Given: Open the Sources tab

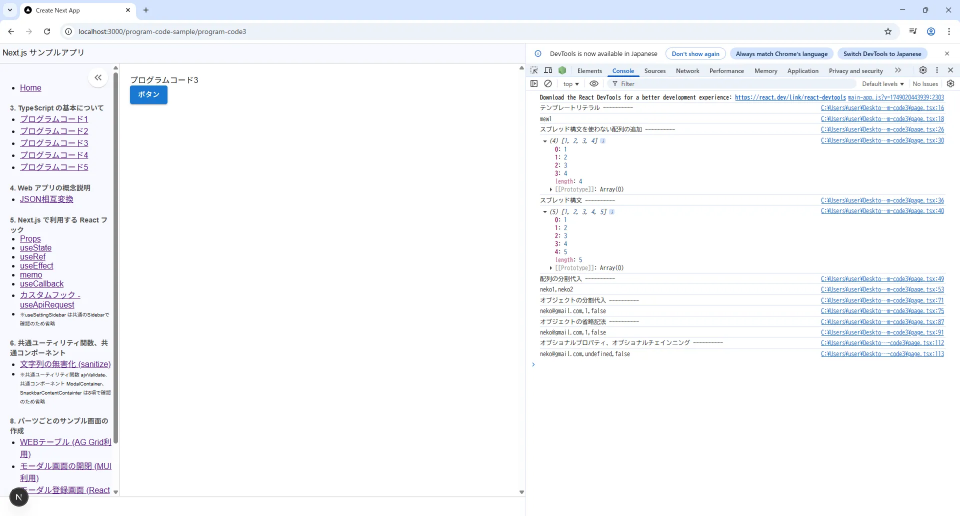Looking at the screenshot, I should [x=654, y=71].
